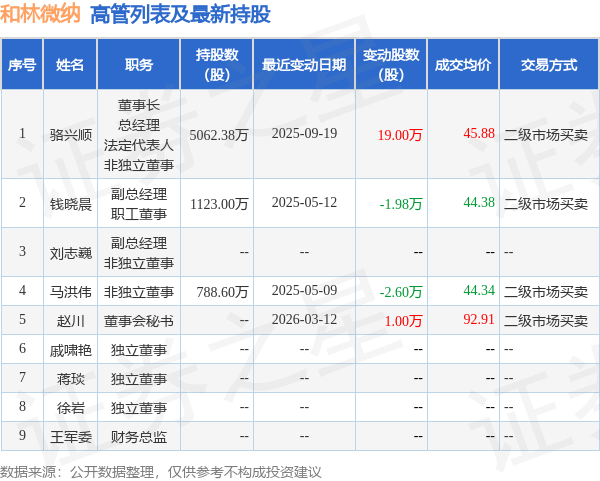Click the name 蒋琰
Screen dimensions: 600x481
(71, 379)
